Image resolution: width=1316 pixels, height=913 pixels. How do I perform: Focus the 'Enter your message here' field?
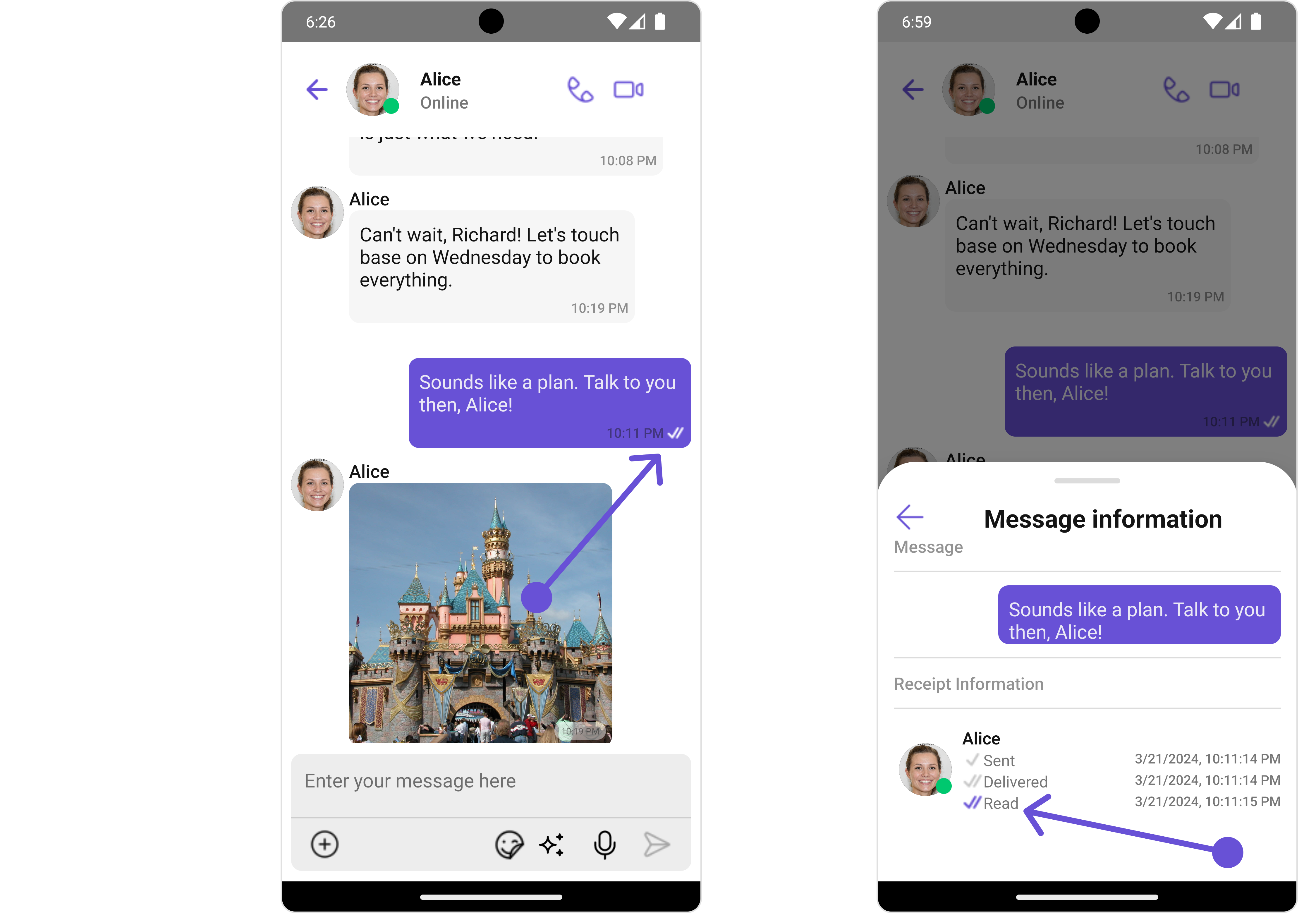(x=491, y=781)
